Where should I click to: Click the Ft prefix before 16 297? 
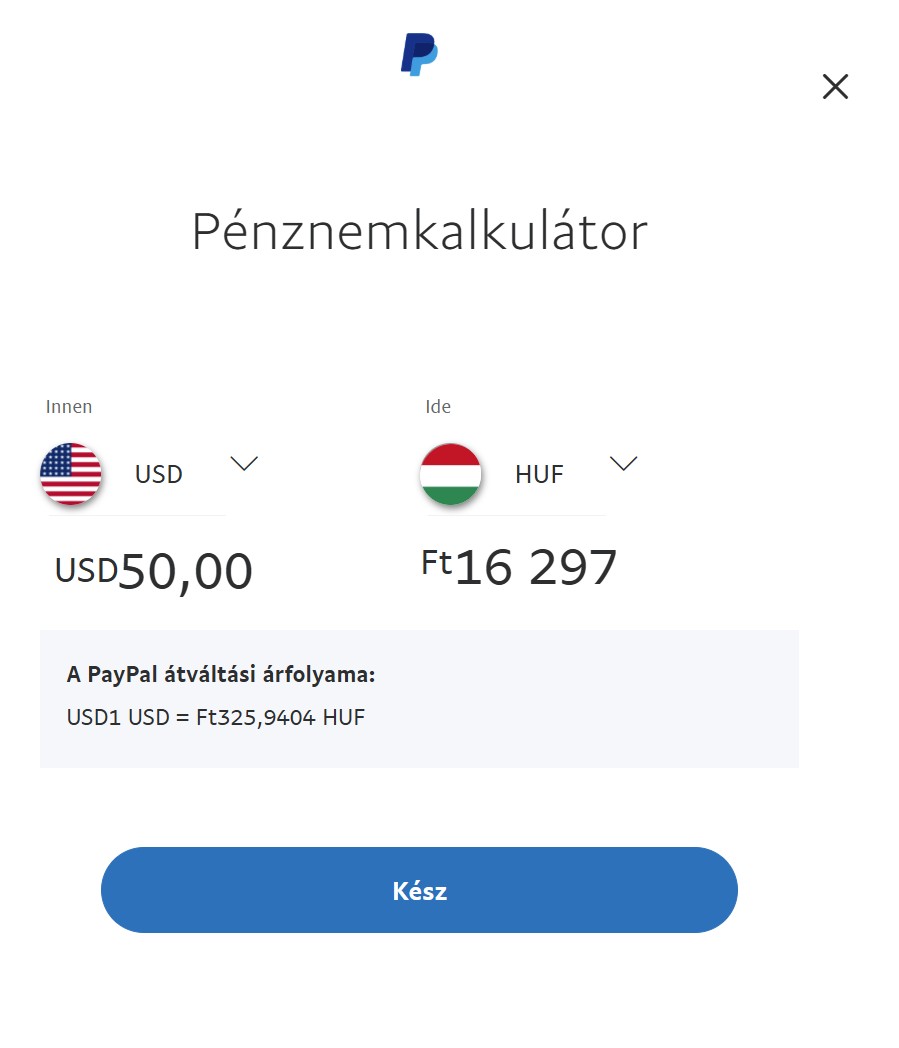point(437,562)
